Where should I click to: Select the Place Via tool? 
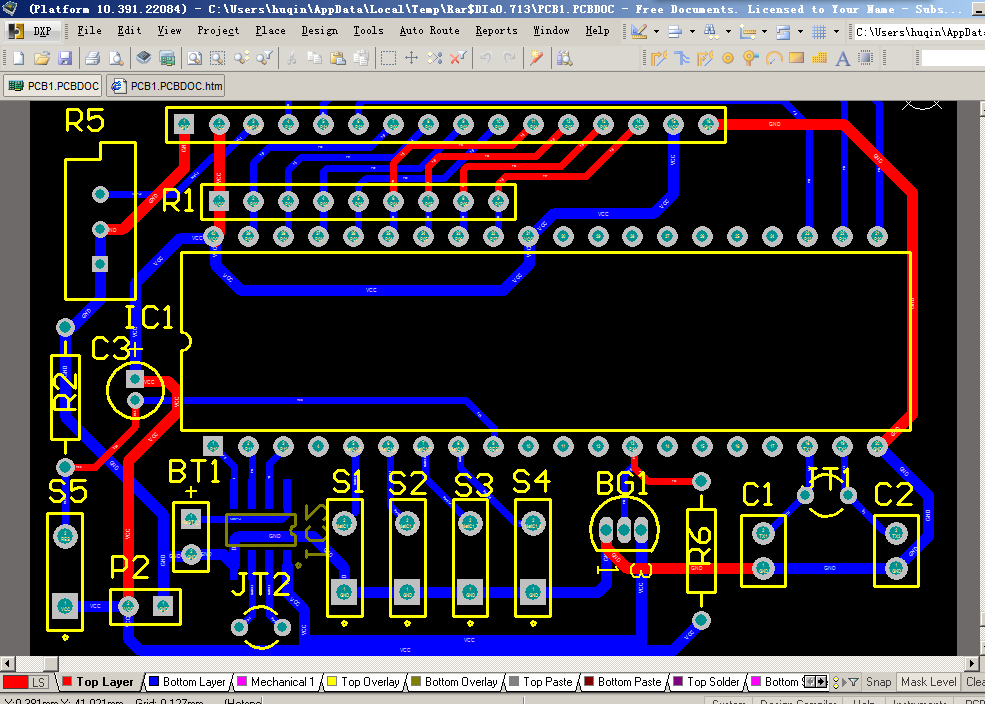(x=751, y=58)
